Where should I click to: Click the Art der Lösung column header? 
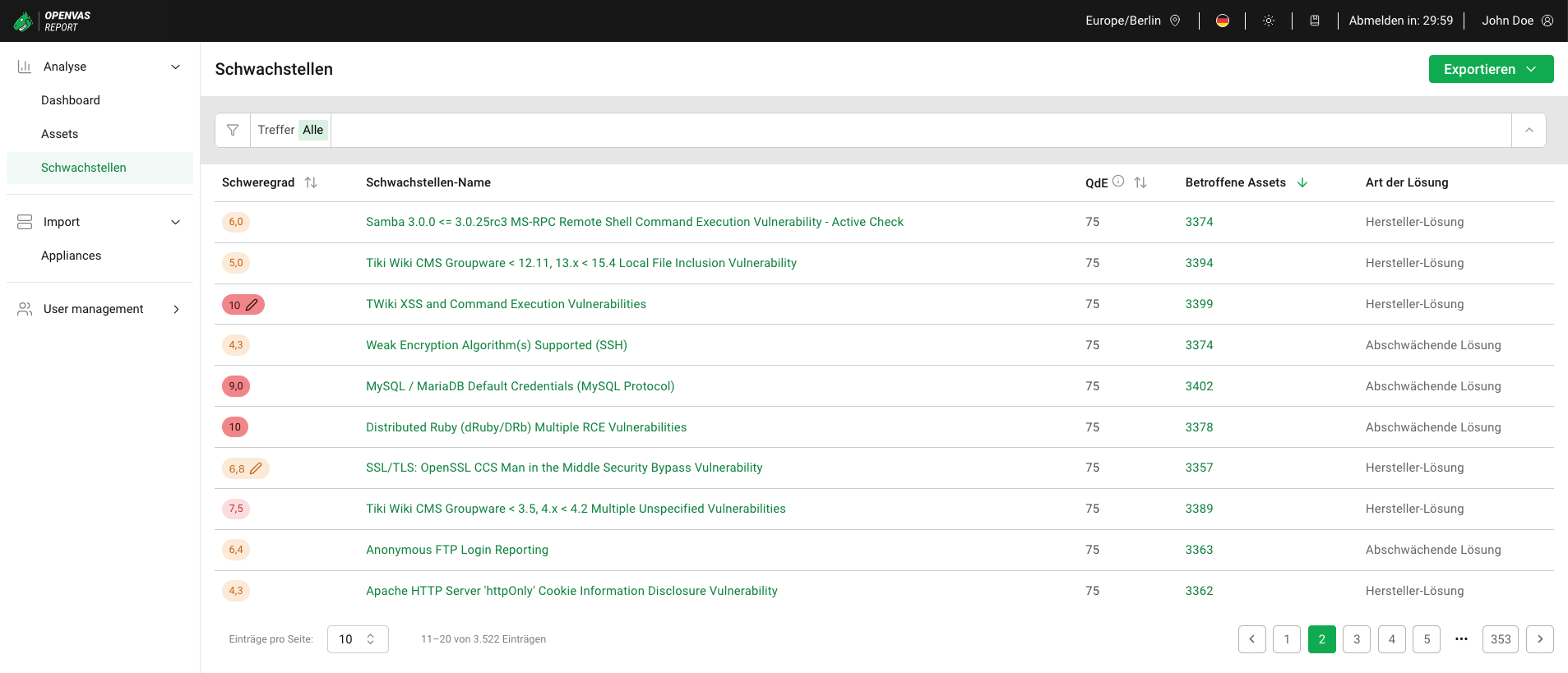(x=1407, y=182)
